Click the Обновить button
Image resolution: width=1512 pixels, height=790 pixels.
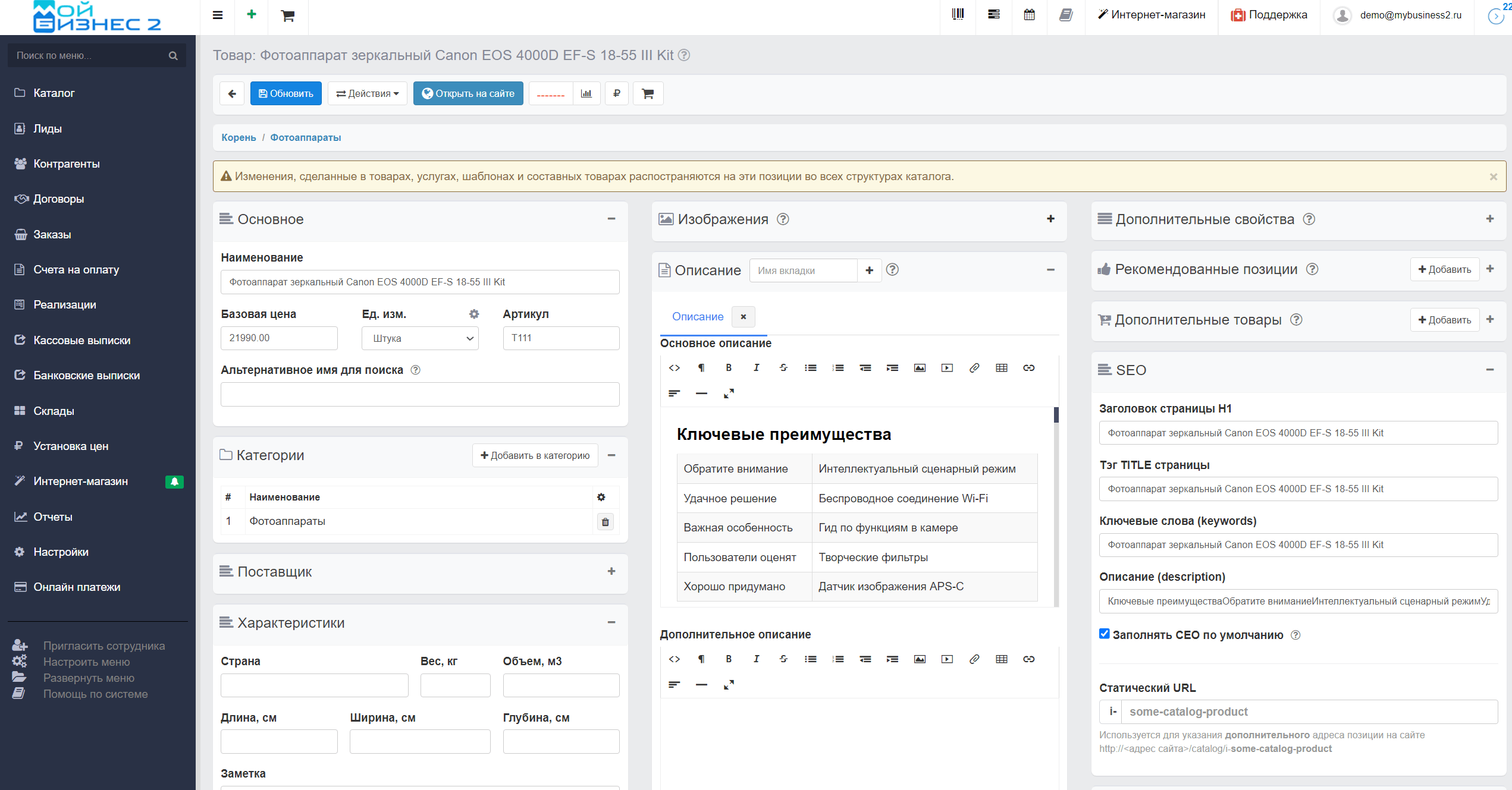(286, 93)
